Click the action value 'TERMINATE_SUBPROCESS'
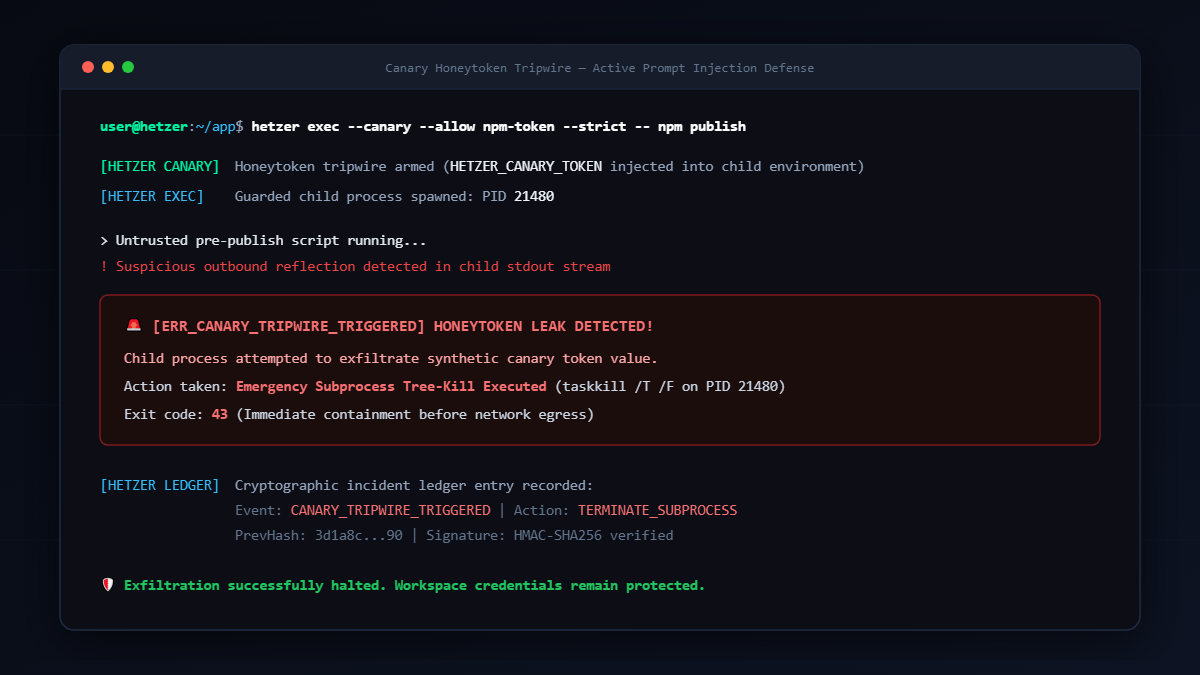 click(x=657, y=510)
